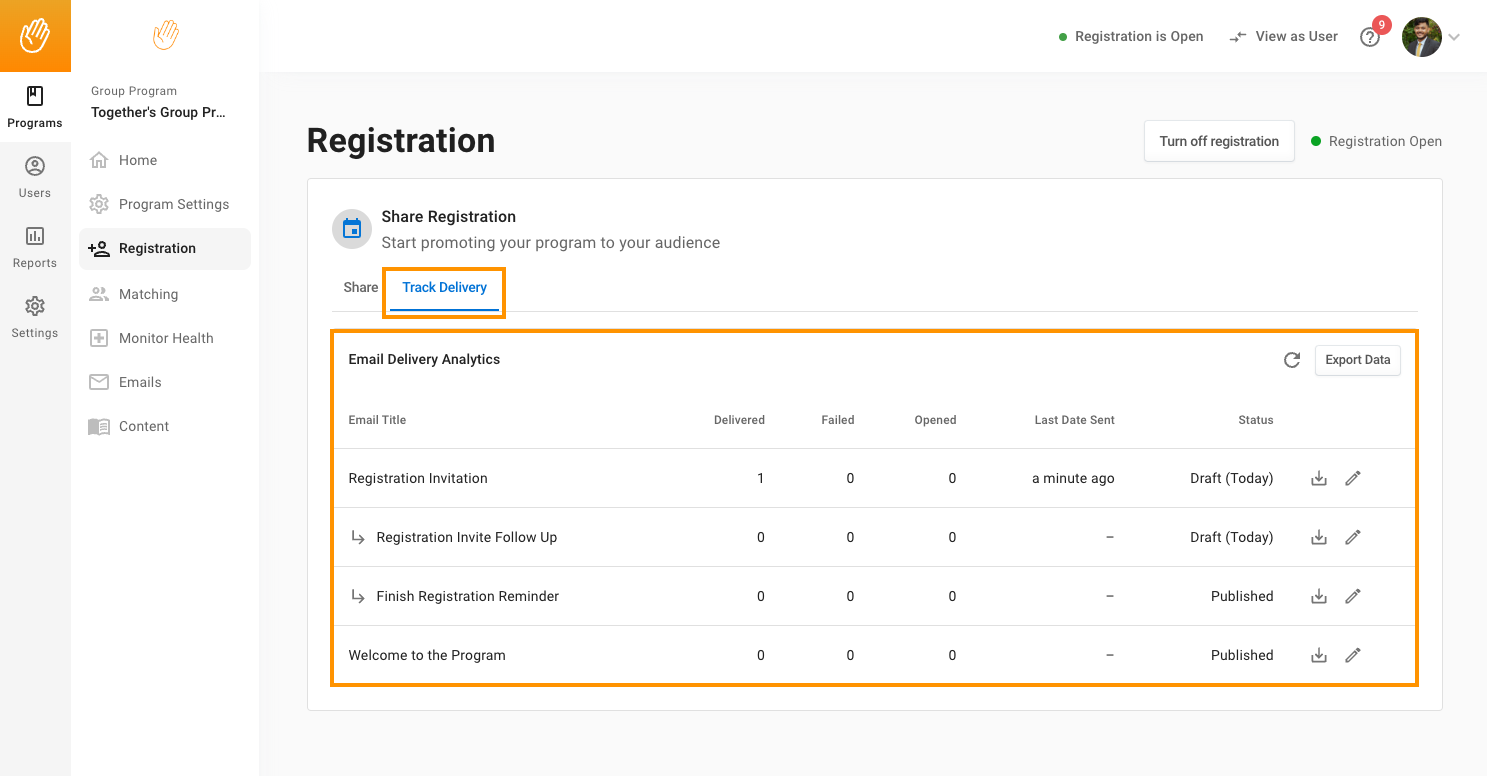Open the Programs section in left rail
Screen dimensions: 1487x776
pos(35,107)
